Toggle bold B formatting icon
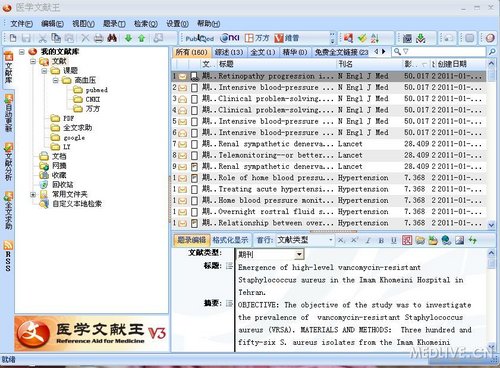The width and height of the screenshot is (500, 368). pos(381,240)
